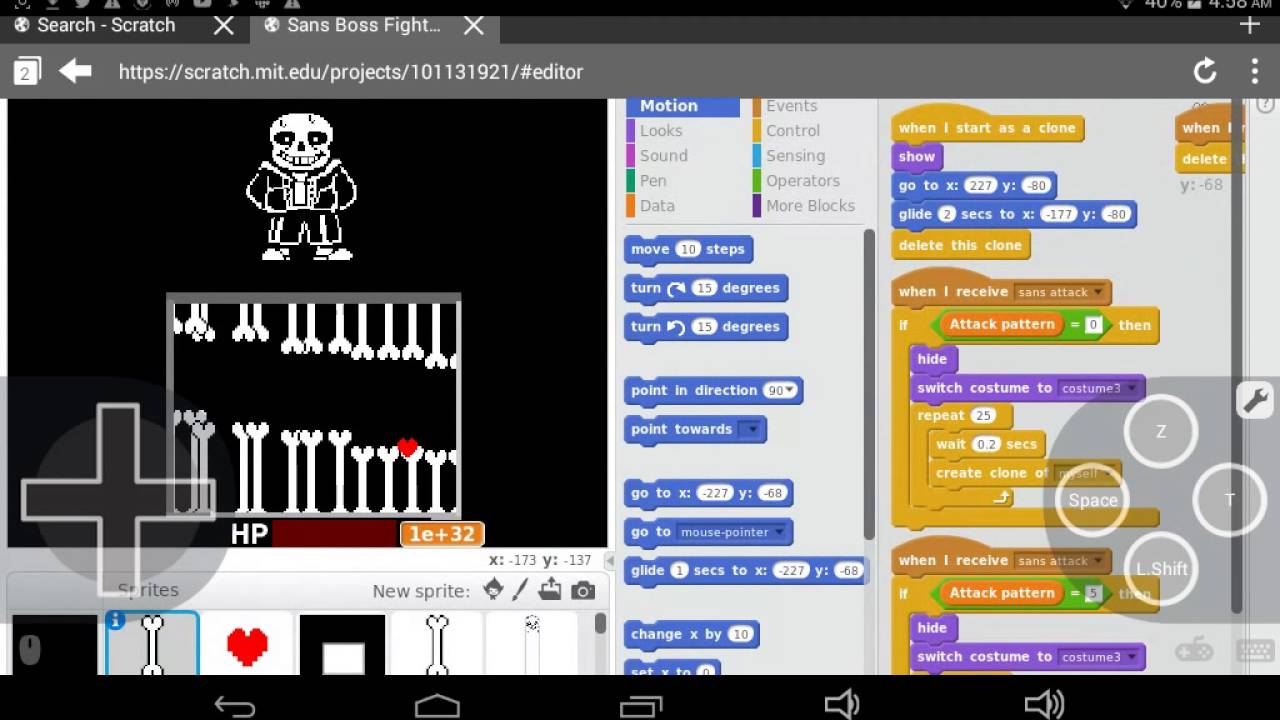
Task: Select the selected bone sprite thumbnail
Action: (152, 643)
